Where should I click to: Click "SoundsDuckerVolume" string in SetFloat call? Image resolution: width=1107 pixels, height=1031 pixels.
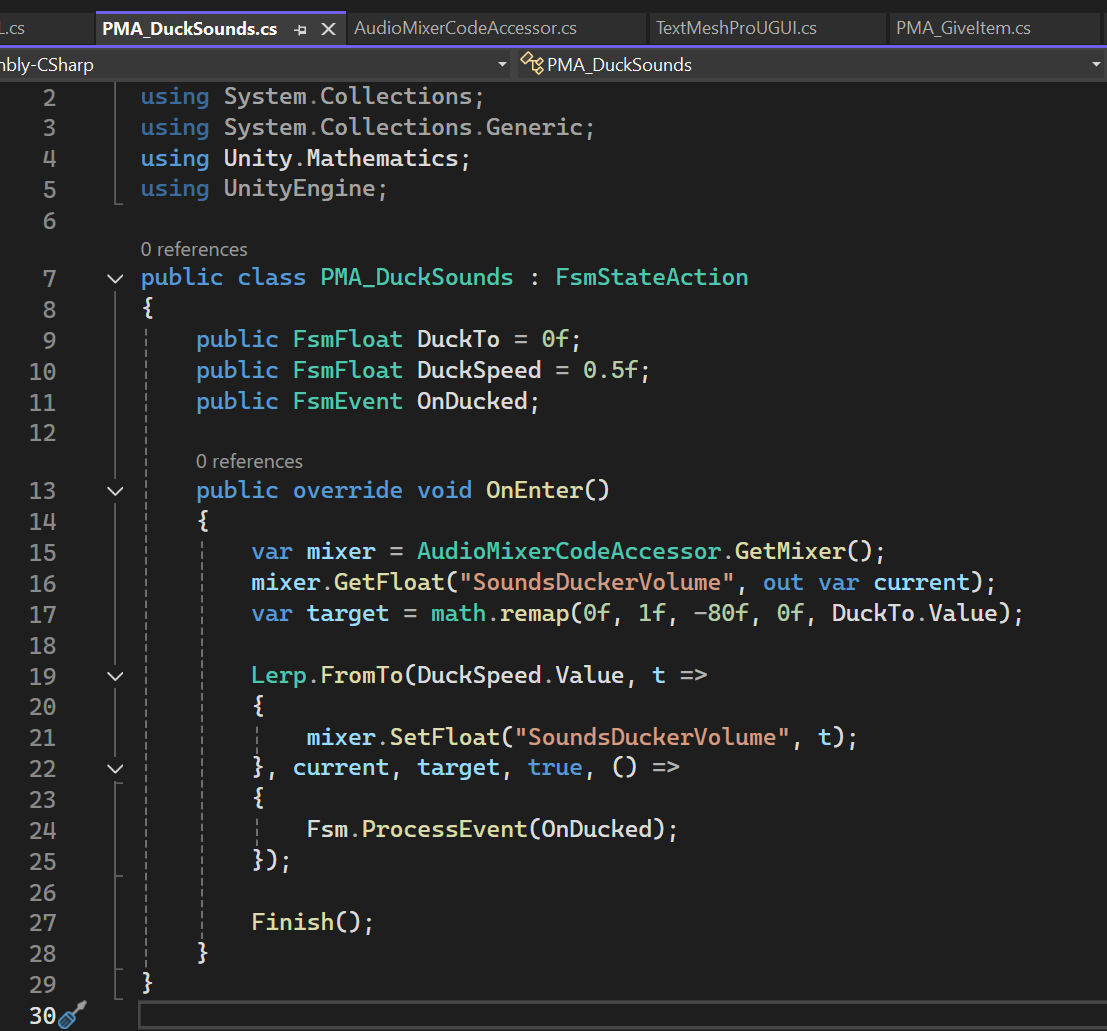(x=652, y=738)
